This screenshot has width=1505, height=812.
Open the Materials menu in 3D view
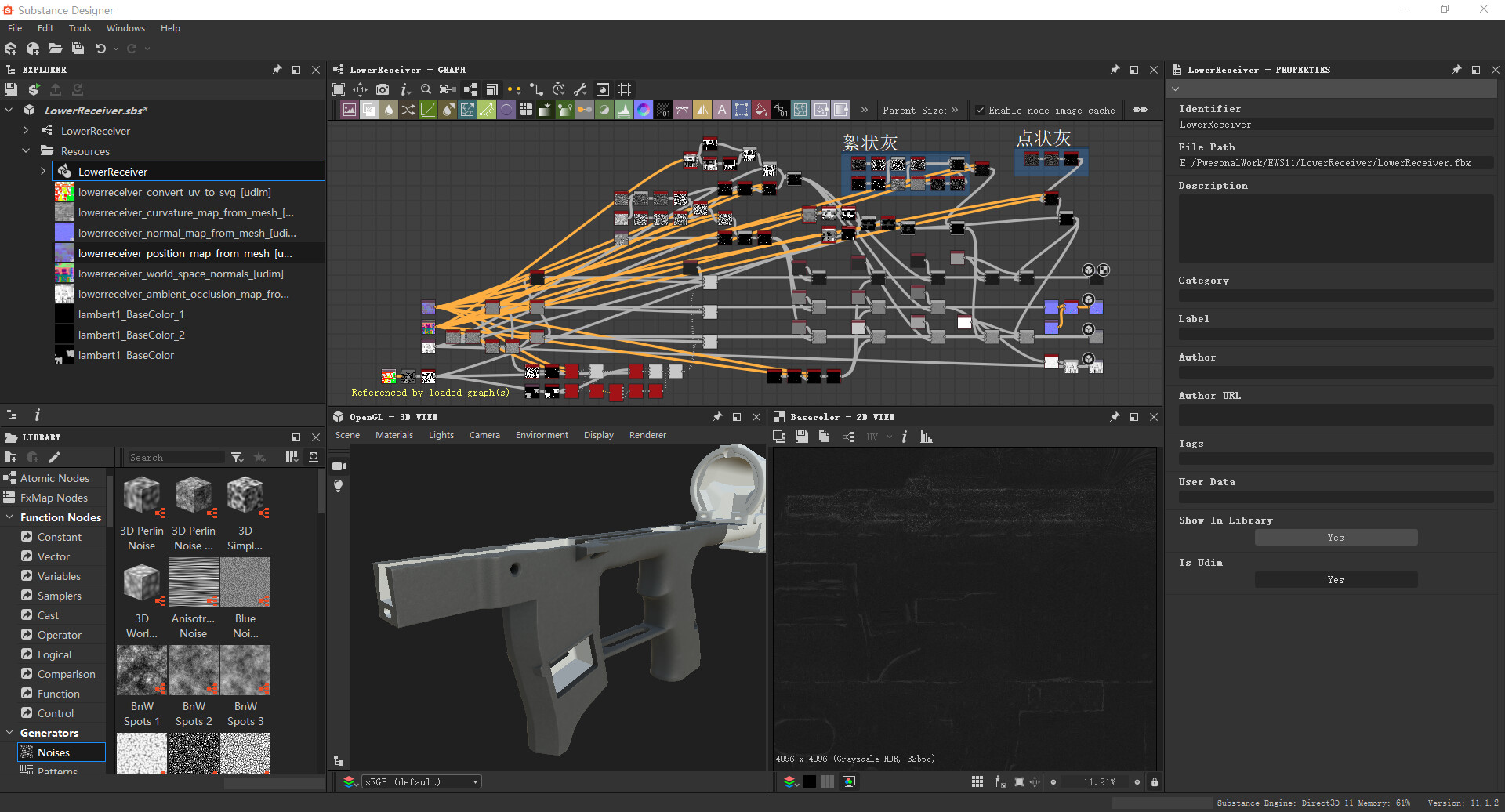(394, 435)
